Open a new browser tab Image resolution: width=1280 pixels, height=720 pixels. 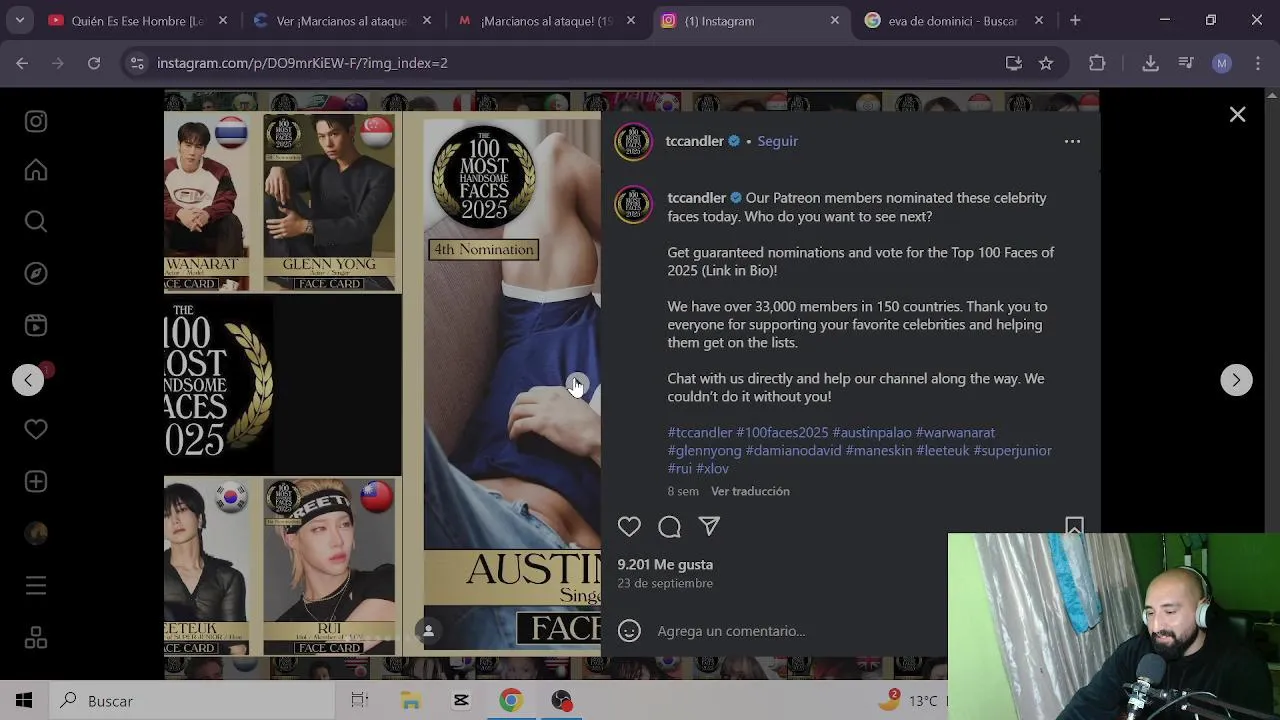click(x=1075, y=20)
